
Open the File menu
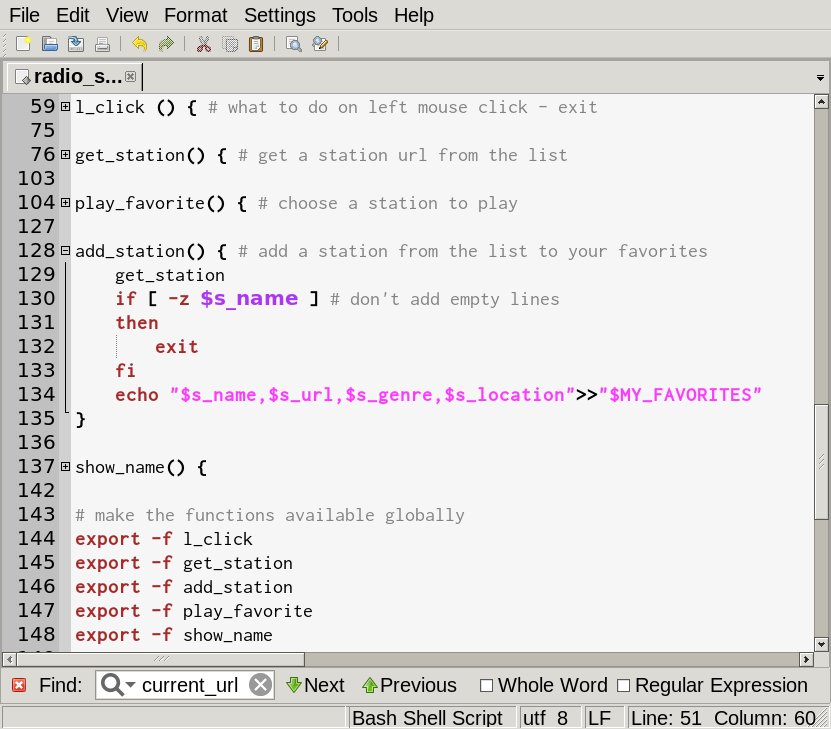[24, 15]
